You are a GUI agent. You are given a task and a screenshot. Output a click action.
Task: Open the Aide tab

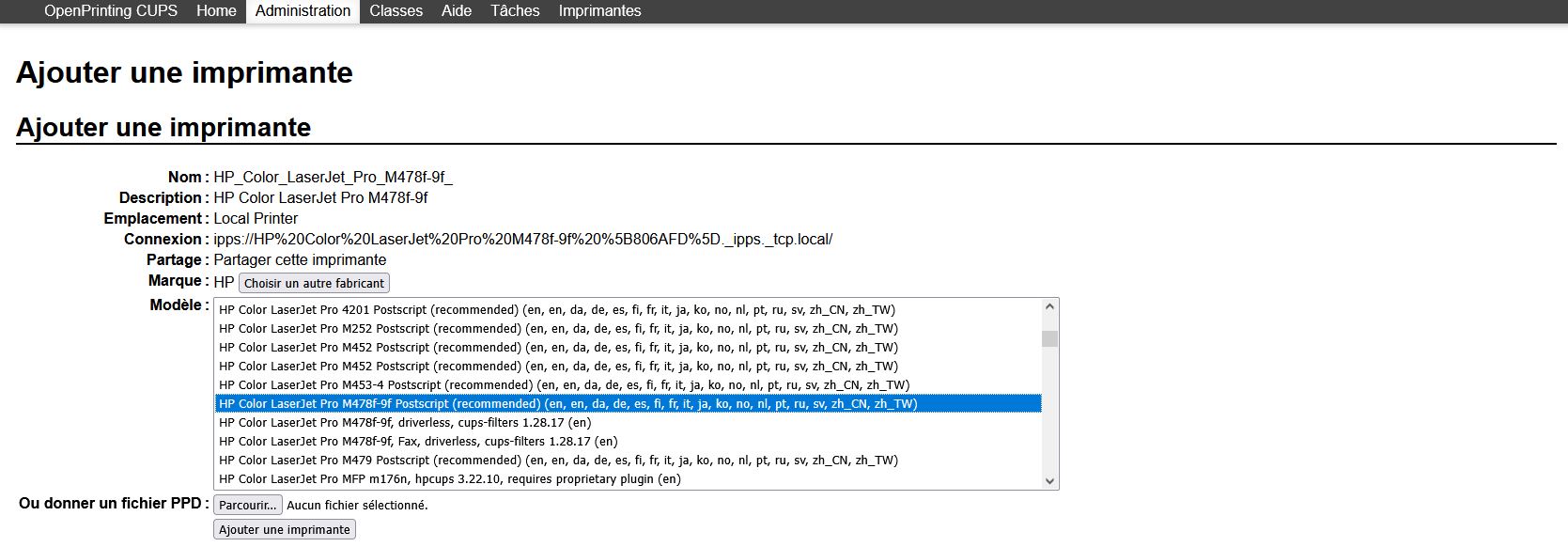[x=457, y=11]
